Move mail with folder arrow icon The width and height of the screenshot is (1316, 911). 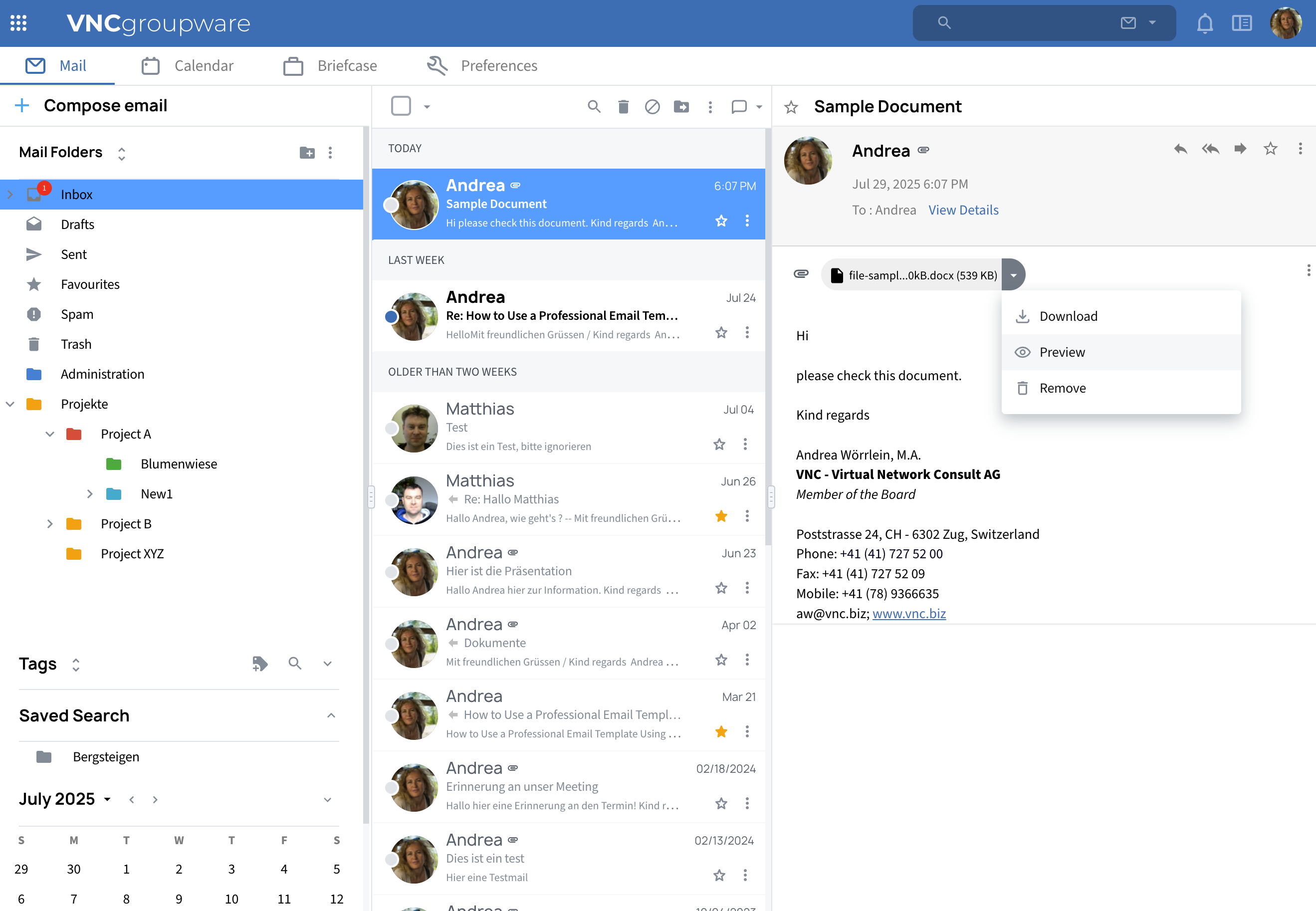681,107
